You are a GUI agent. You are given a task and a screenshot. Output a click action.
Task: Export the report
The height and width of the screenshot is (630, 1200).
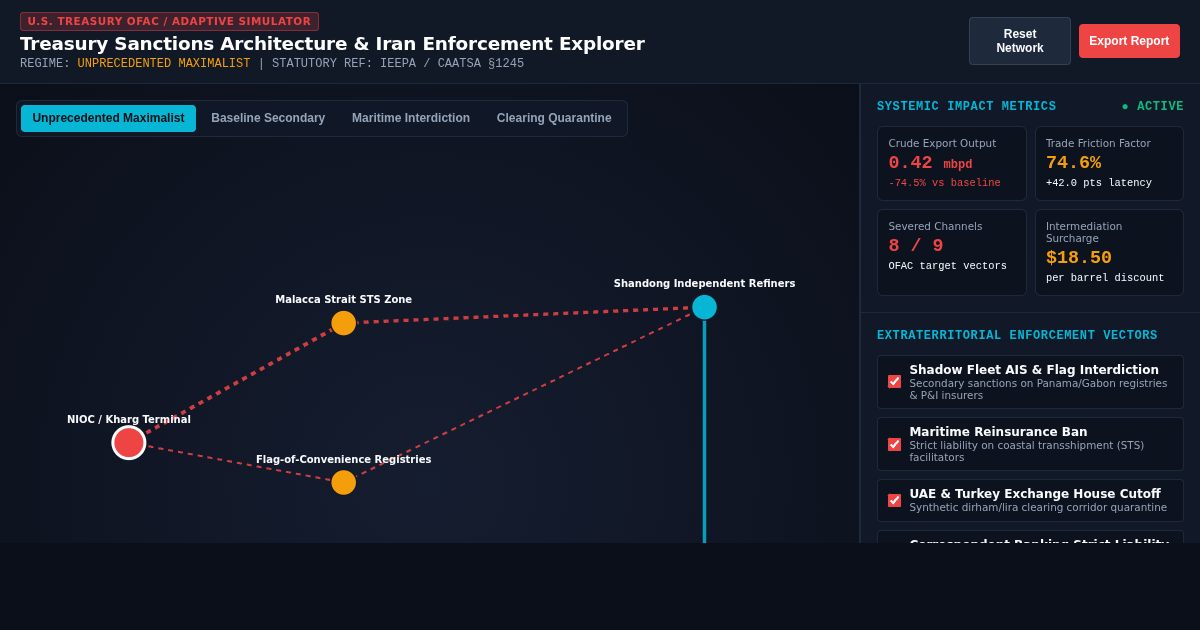tap(1129, 41)
